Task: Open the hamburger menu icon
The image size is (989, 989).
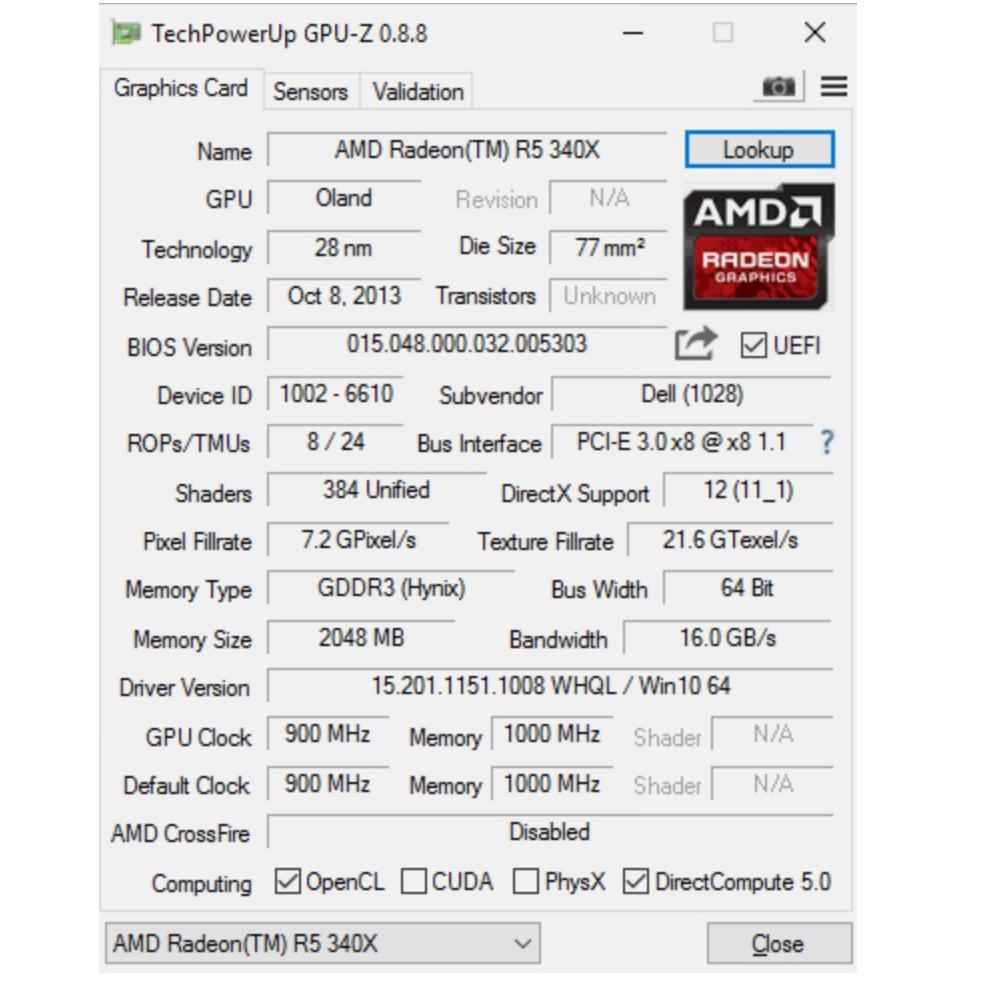Action: [834, 86]
